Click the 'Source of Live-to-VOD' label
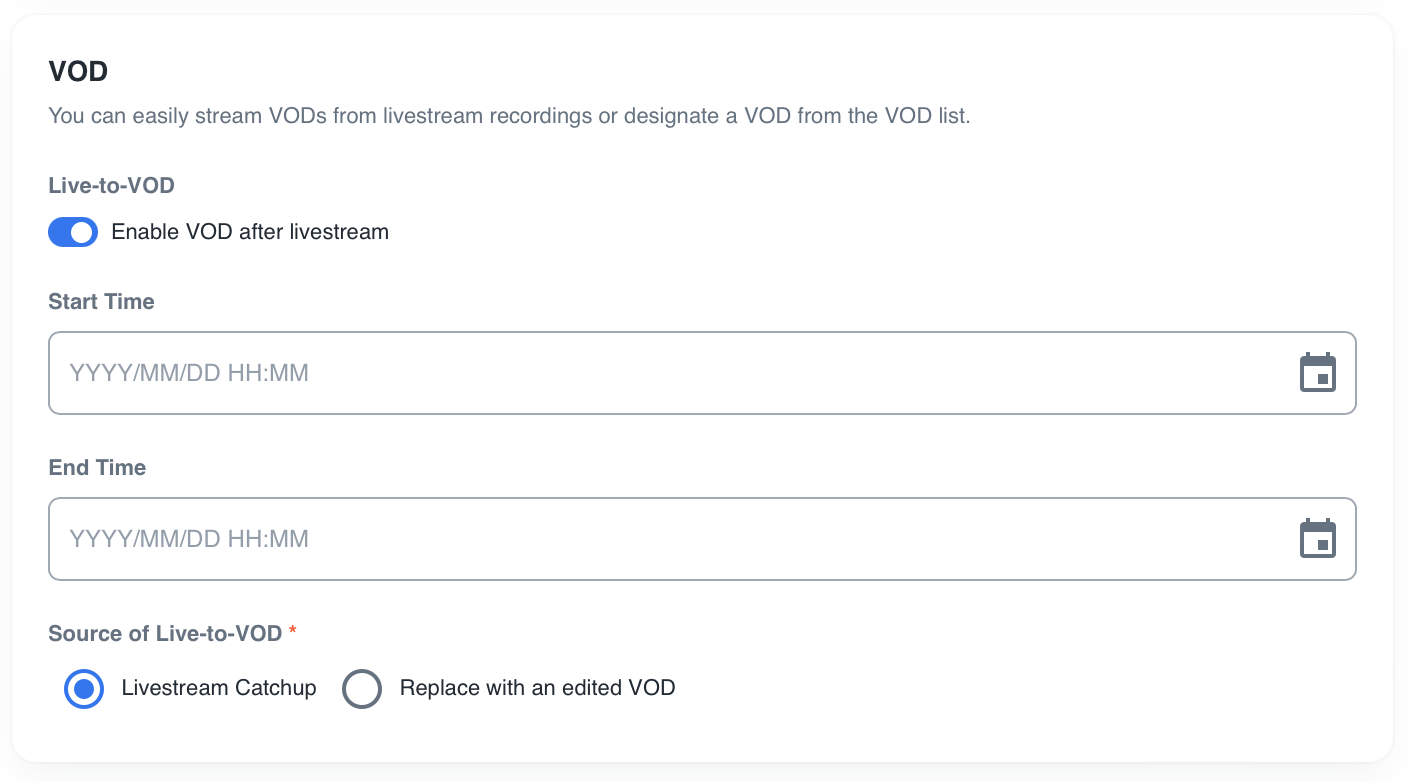Screen dimensions: 1410x782 165,633
